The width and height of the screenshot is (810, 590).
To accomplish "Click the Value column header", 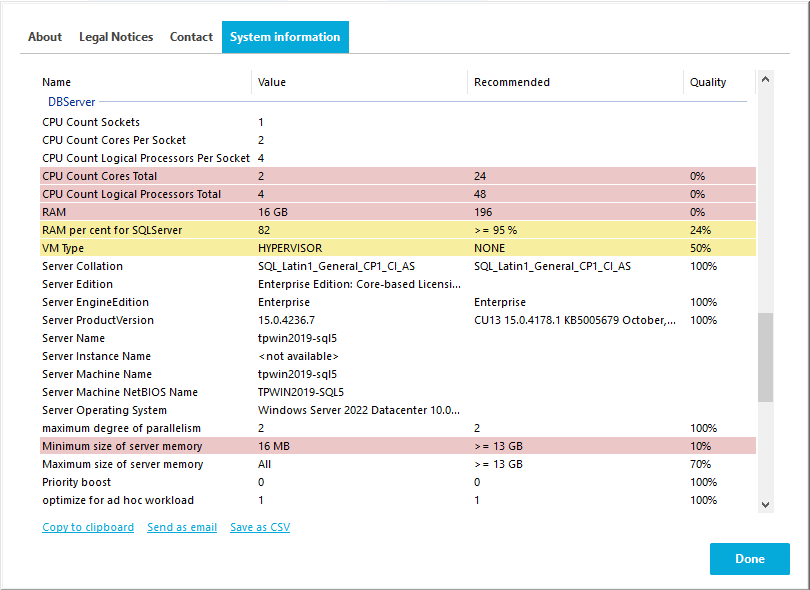I will pyautogui.click(x=272, y=82).
